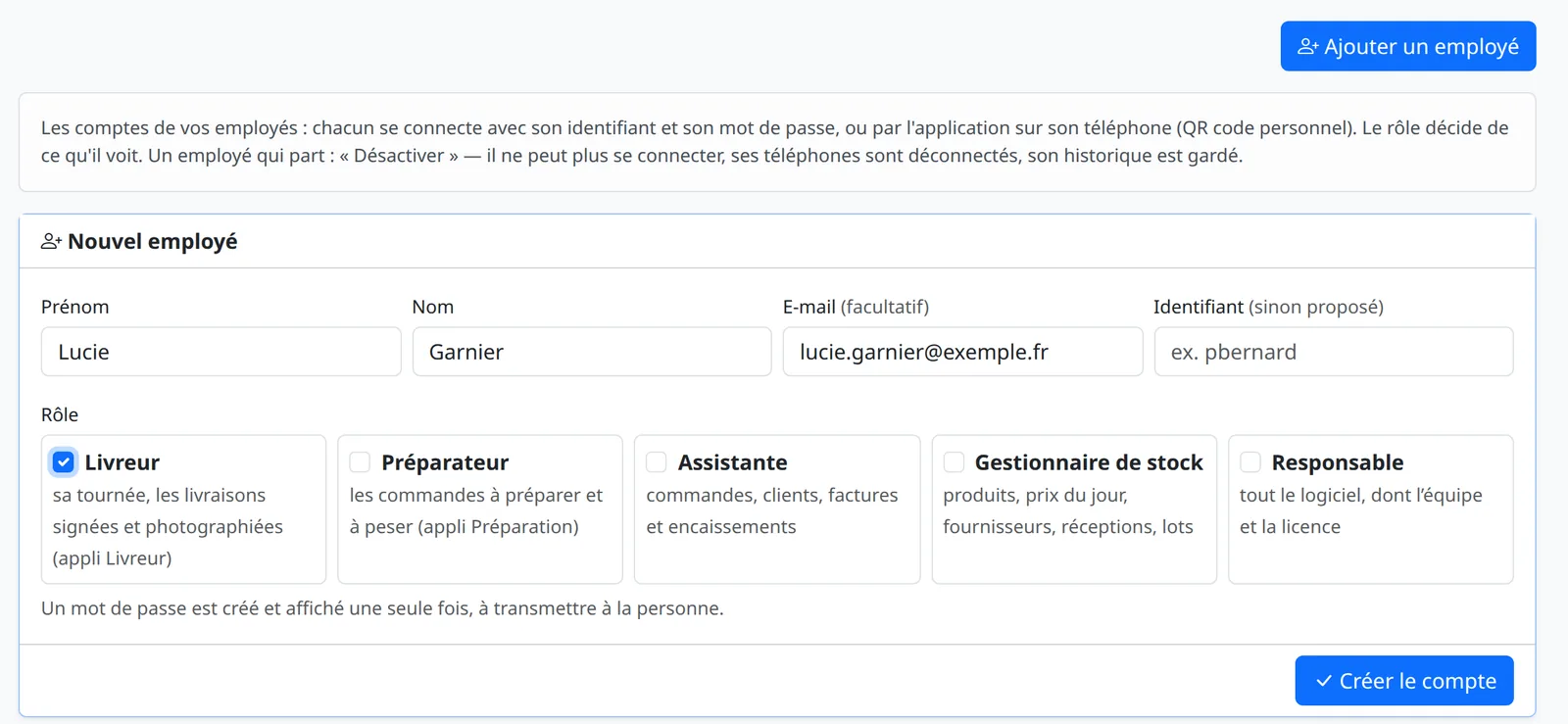Click the Identifiant field placeholder ex. pbernard
The height and width of the screenshot is (724, 1568).
[1334, 352]
